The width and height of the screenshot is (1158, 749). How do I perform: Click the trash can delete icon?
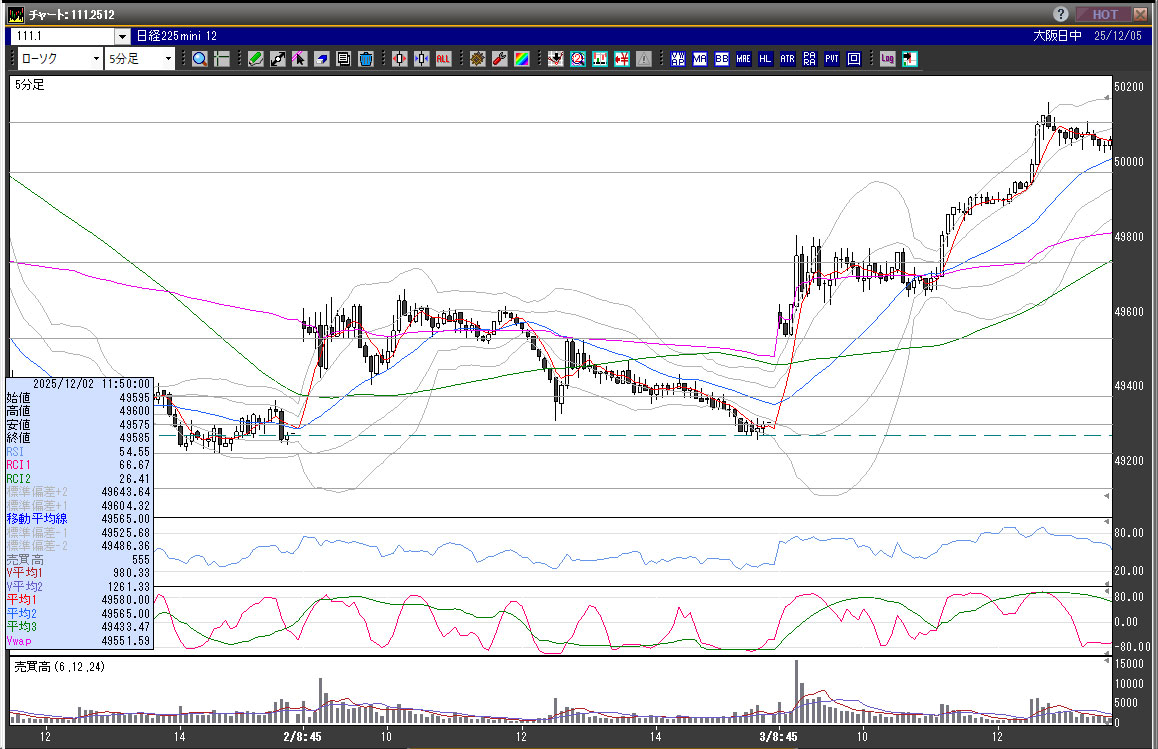click(366, 59)
